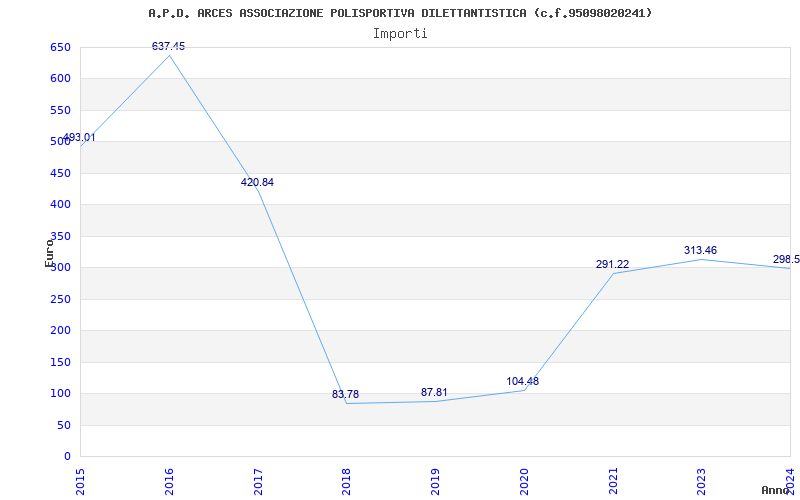
Task: Click the chart title with c.f.95098020241
Action: pos(400,13)
